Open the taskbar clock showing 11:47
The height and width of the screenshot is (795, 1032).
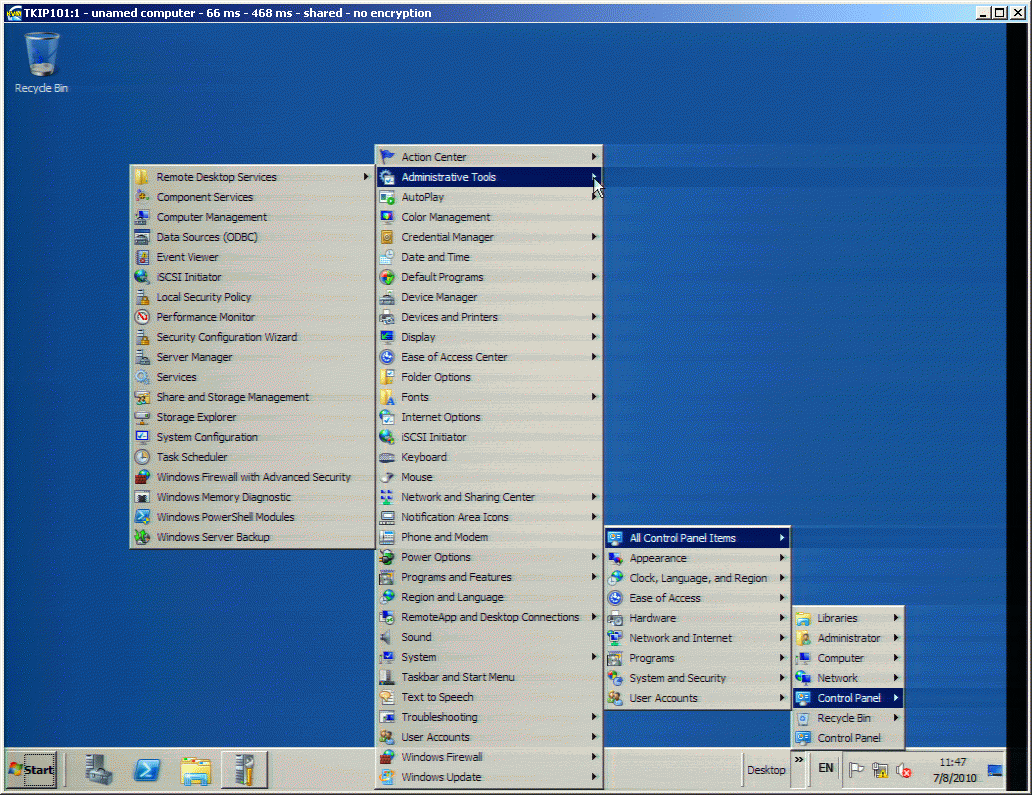(x=954, y=770)
